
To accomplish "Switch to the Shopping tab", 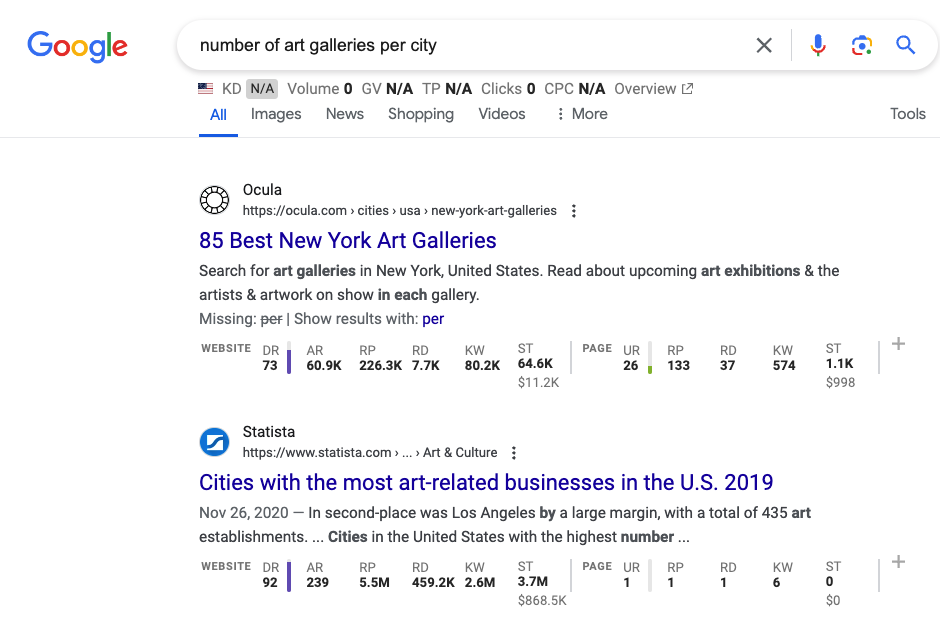I will pos(420,114).
